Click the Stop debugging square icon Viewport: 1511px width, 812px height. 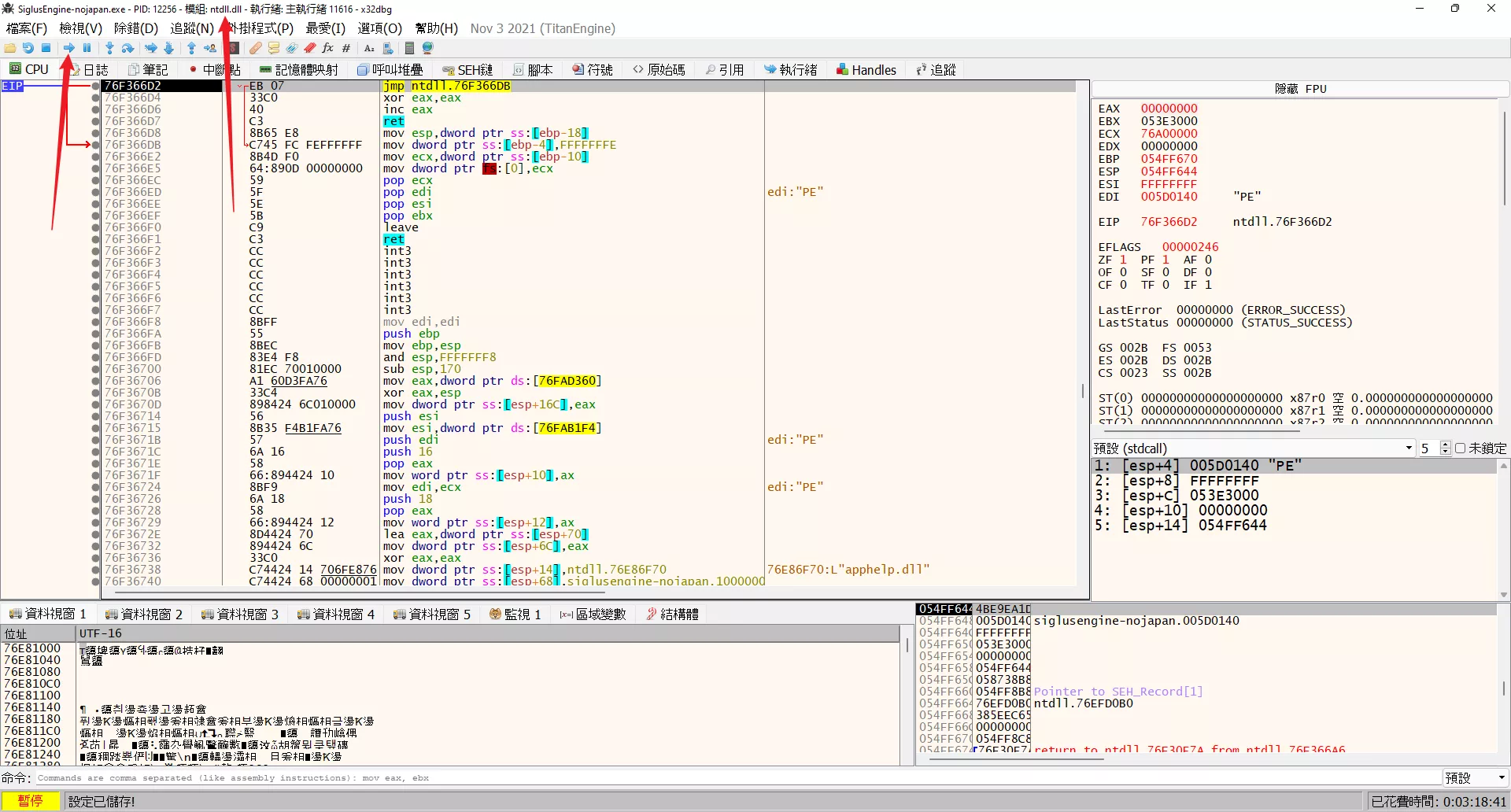(46, 48)
